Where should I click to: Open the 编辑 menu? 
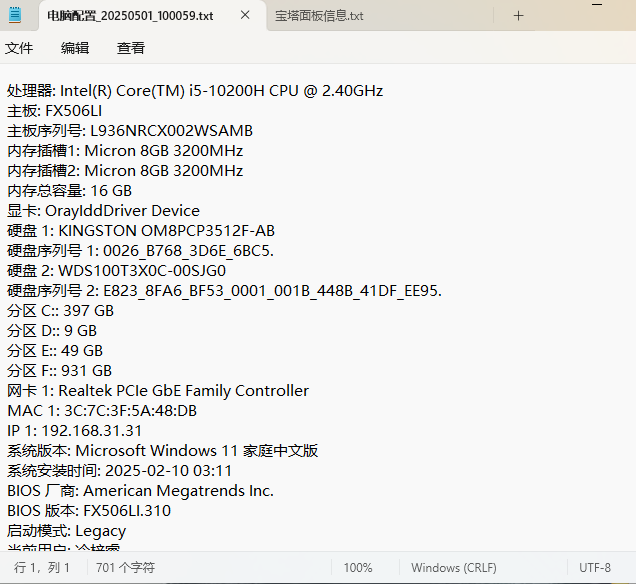pyautogui.click(x=75, y=48)
